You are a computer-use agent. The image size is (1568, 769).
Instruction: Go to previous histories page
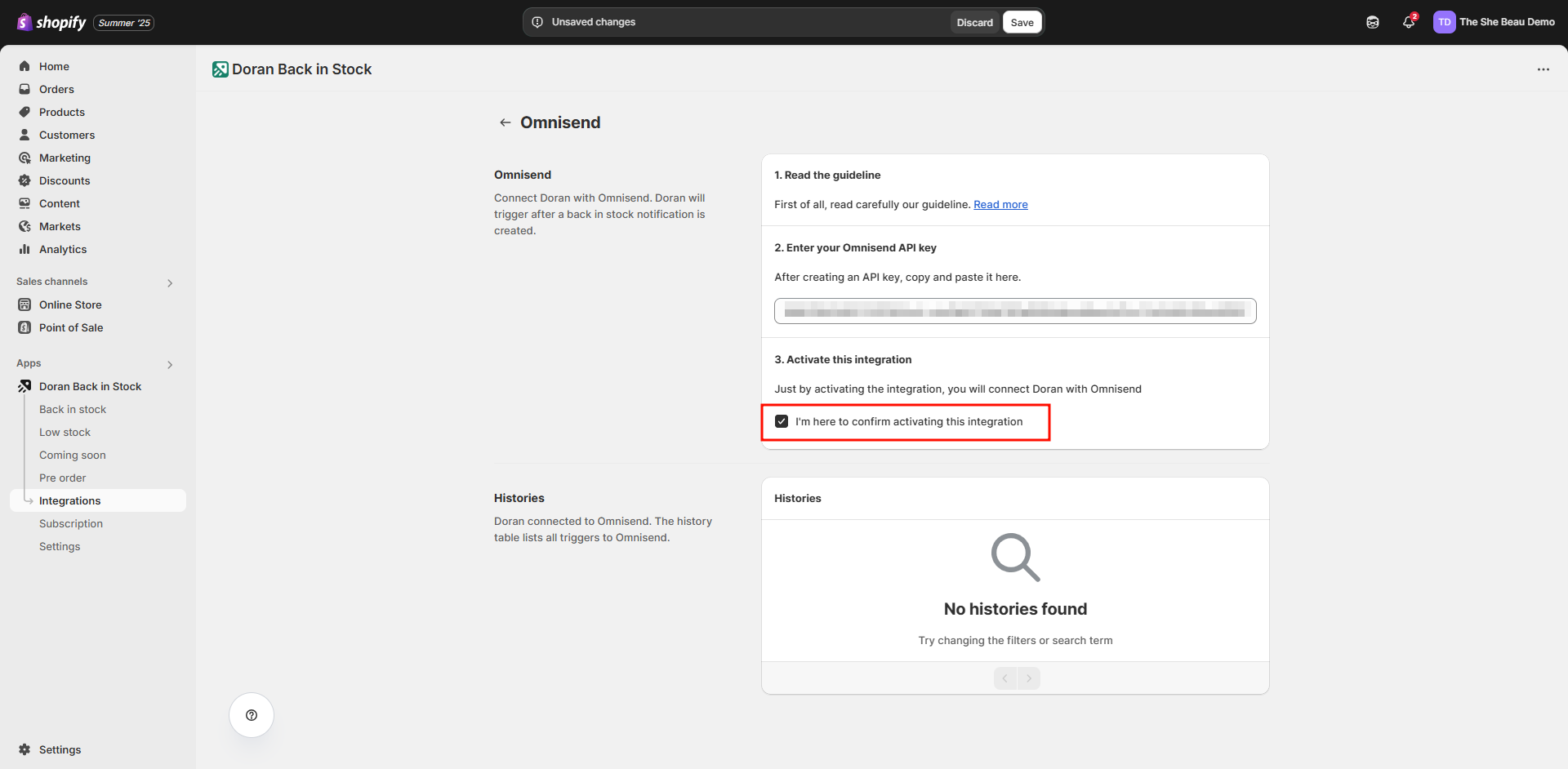coord(1005,678)
